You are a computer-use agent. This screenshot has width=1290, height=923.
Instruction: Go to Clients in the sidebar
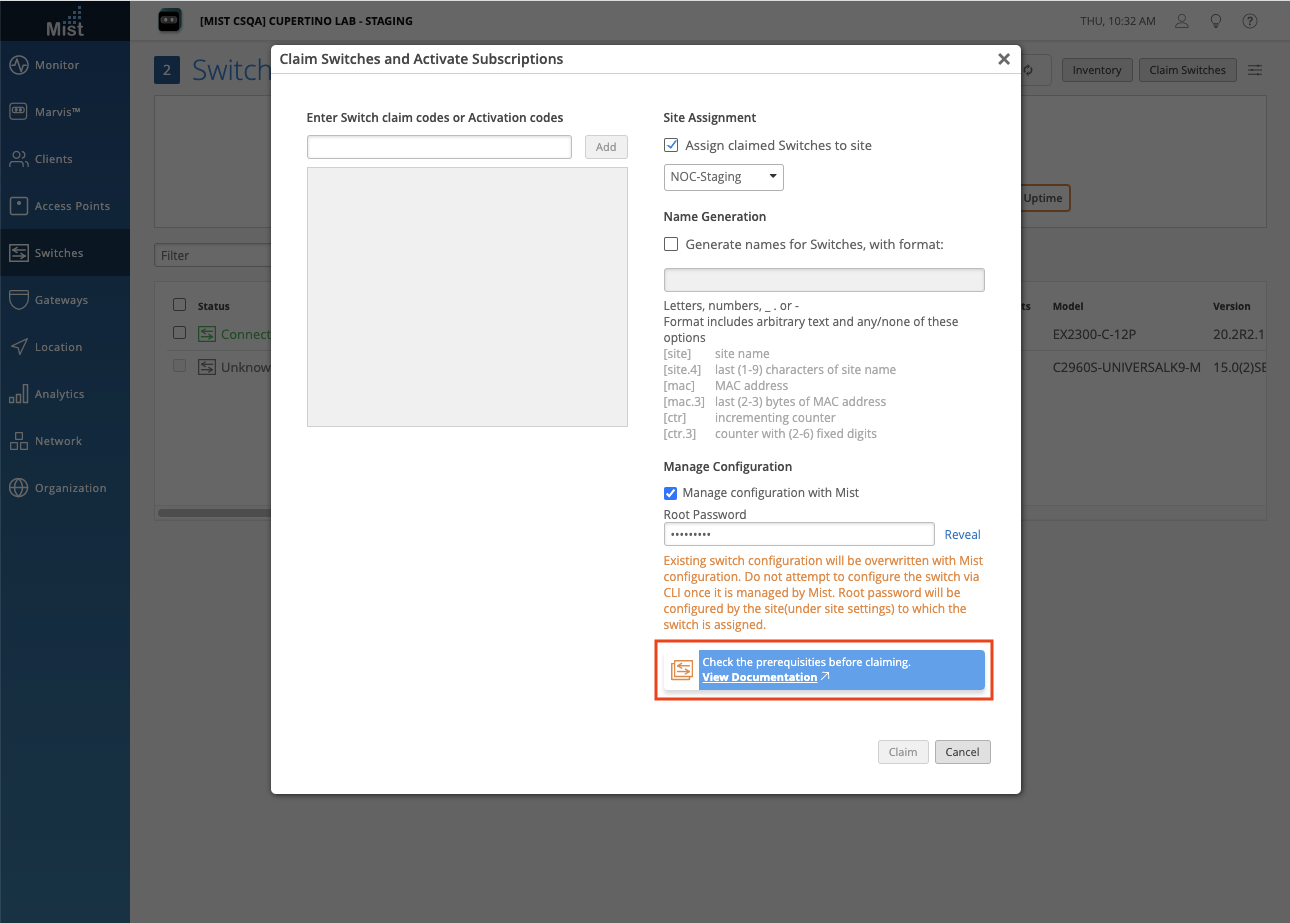[65, 159]
